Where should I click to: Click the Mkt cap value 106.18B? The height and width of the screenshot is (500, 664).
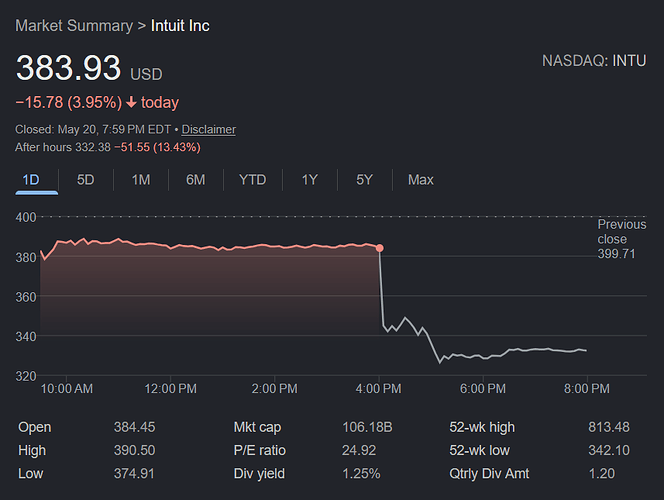(367, 427)
